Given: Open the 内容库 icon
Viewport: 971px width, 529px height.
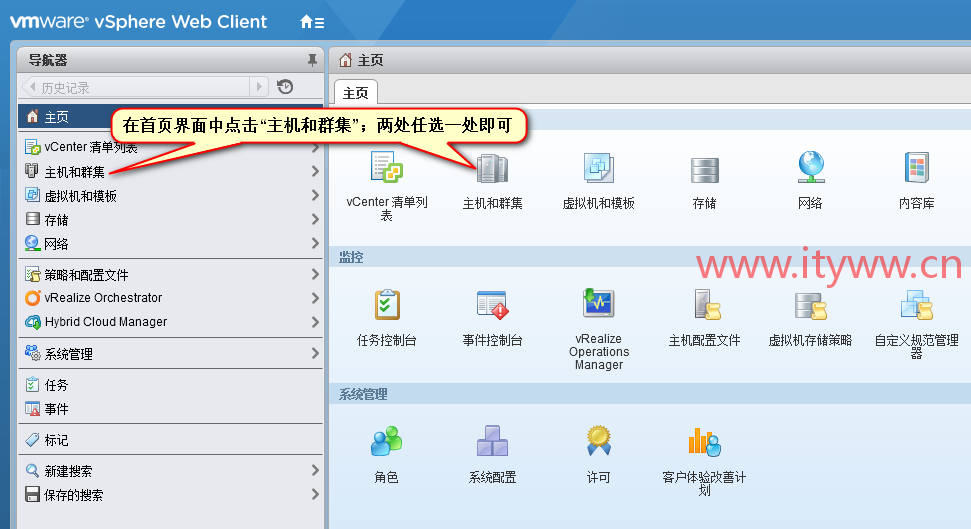Looking at the screenshot, I should [917, 167].
